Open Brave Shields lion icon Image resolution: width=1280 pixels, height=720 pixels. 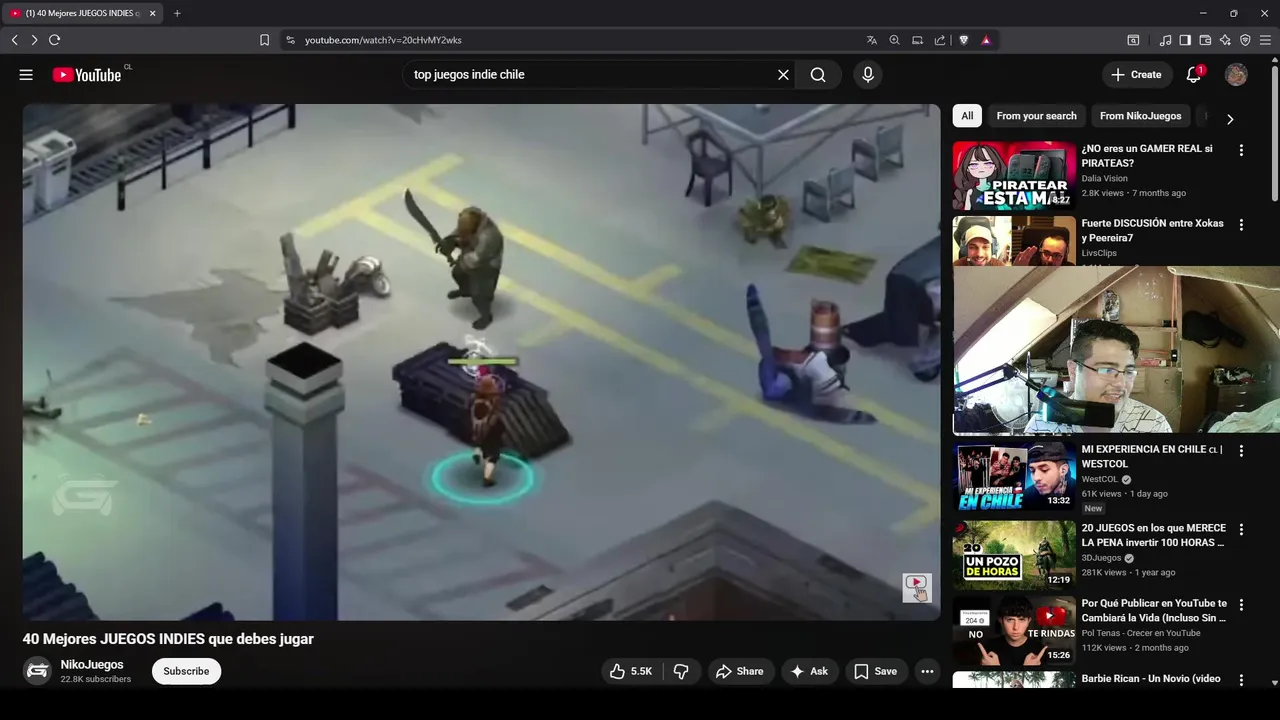click(964, 40)
